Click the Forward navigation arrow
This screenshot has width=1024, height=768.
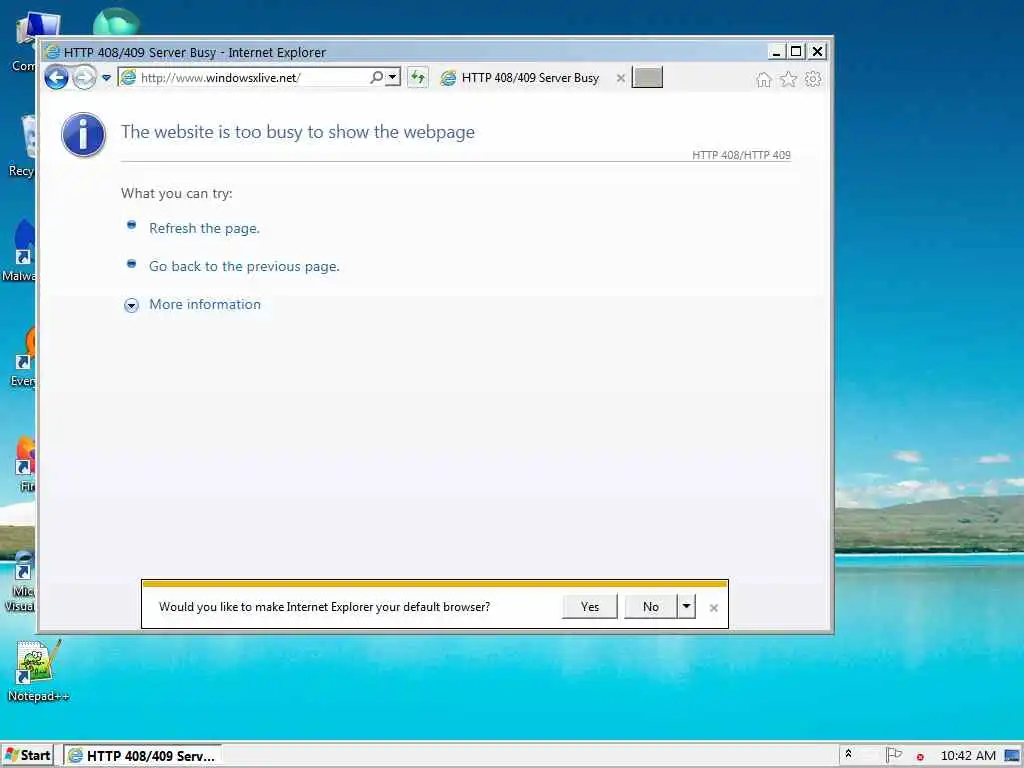pos(84,78)
